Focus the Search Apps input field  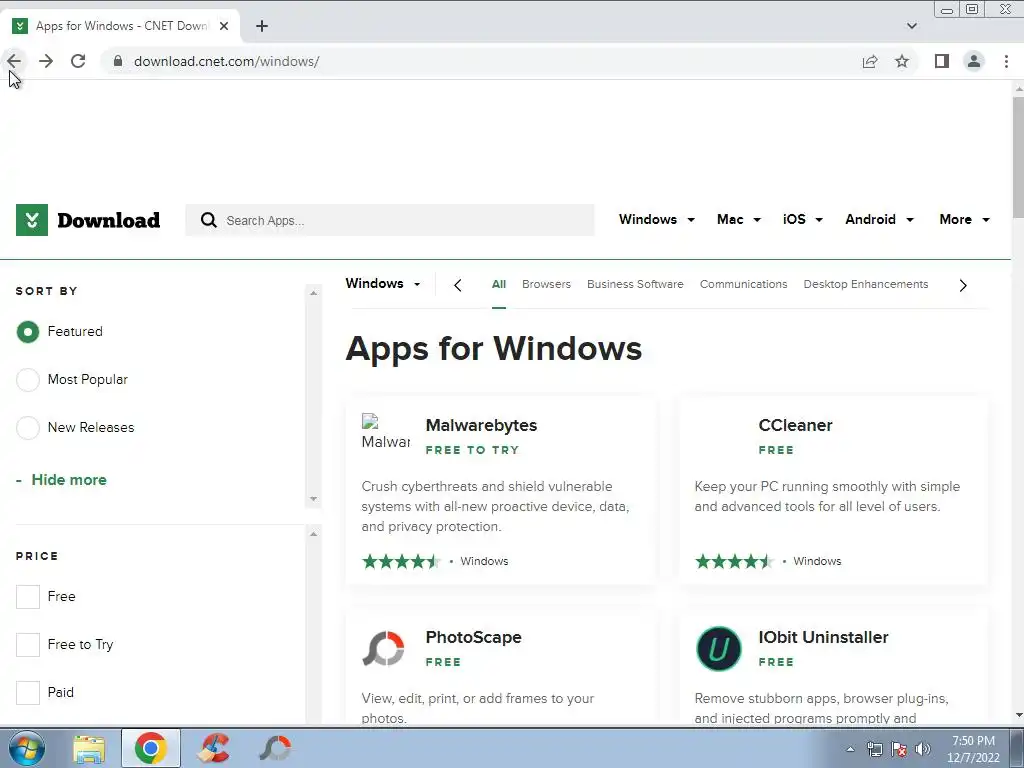coord(390,220)
